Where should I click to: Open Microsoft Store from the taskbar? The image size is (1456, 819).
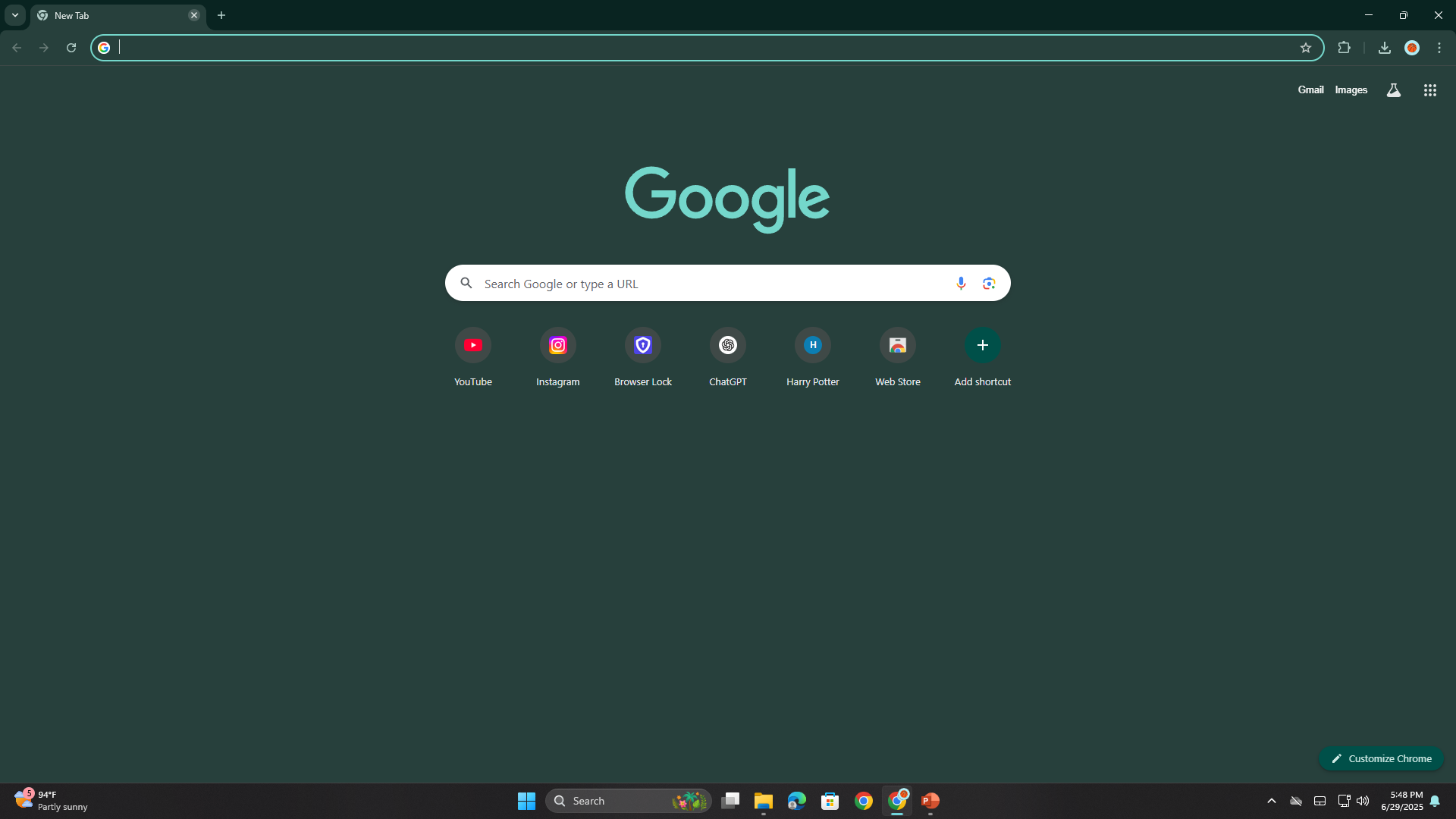click(x=830, y=801)
